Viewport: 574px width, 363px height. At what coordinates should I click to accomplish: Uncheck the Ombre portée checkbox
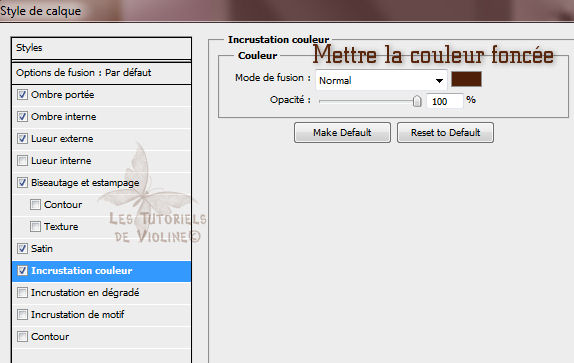pos(22,95)
